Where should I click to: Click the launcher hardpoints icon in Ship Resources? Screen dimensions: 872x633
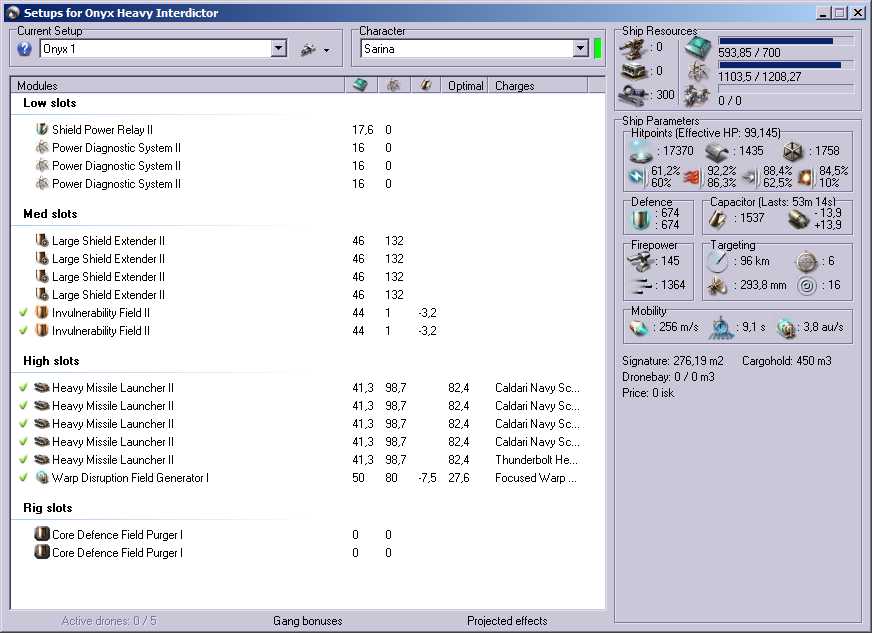tap(633, 71)
